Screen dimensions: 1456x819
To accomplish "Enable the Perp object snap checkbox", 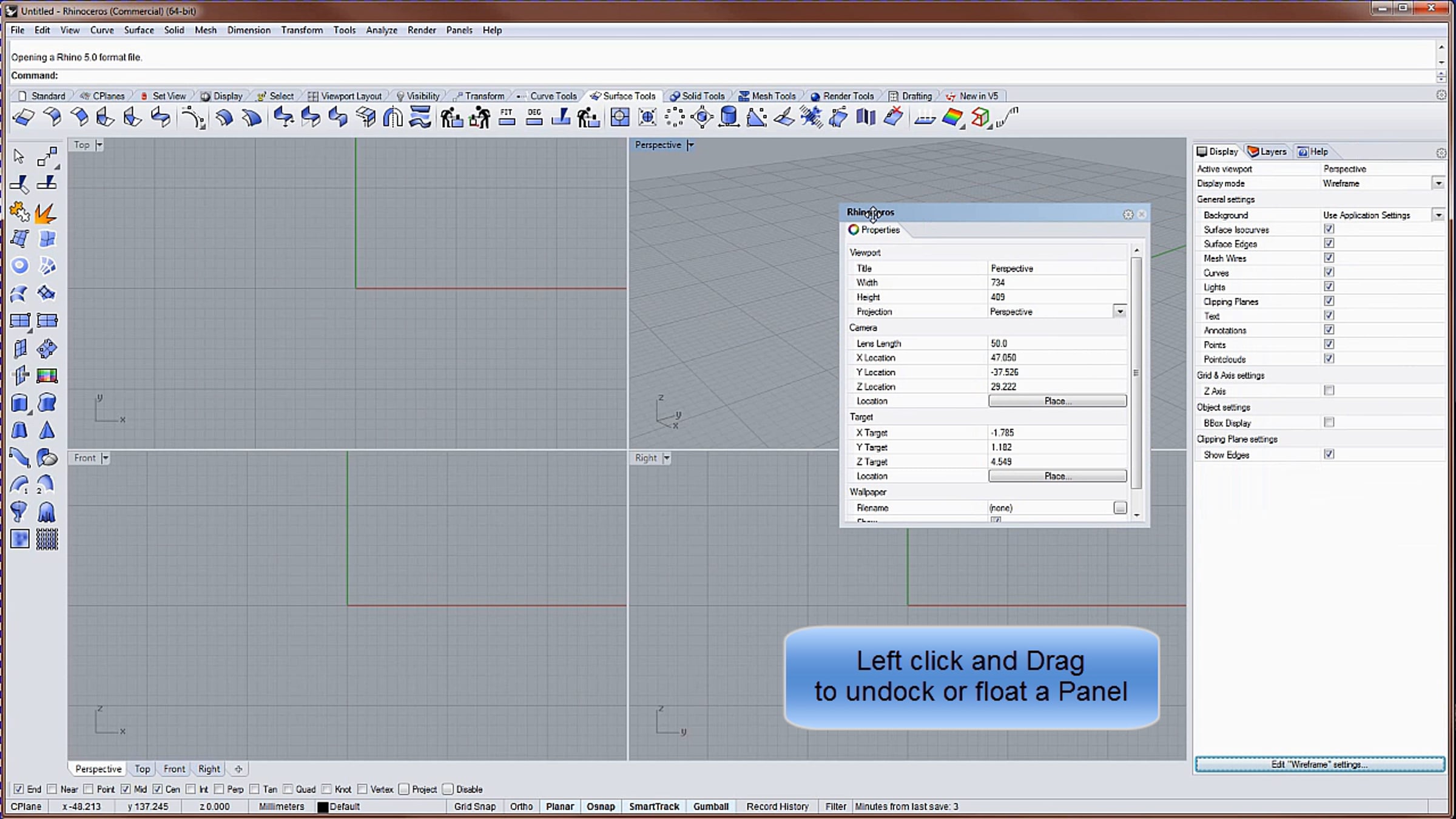I will click(x=219, y=789).
